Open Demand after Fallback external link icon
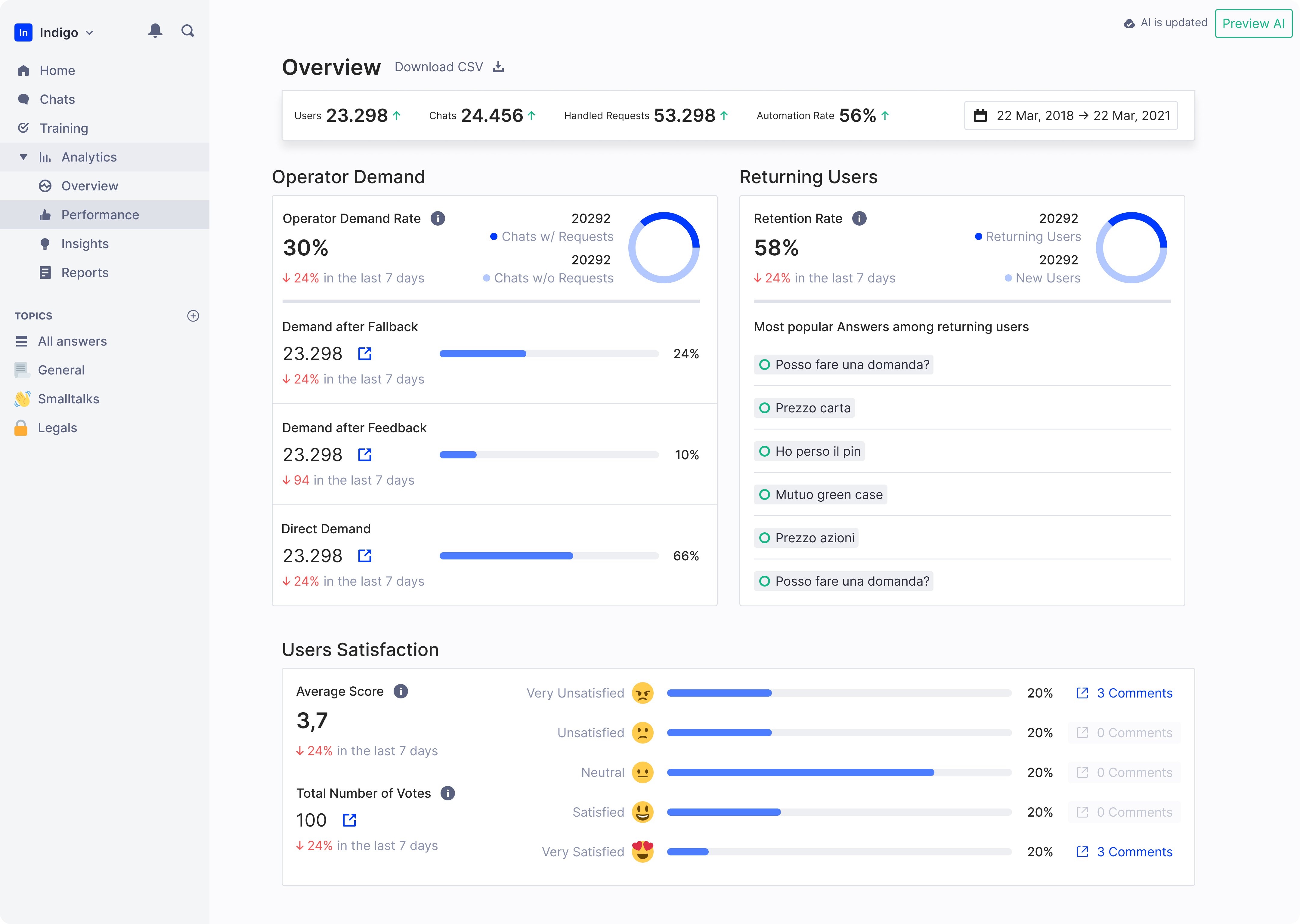Viewport: 1300px width, 924px height. [365, 354]
